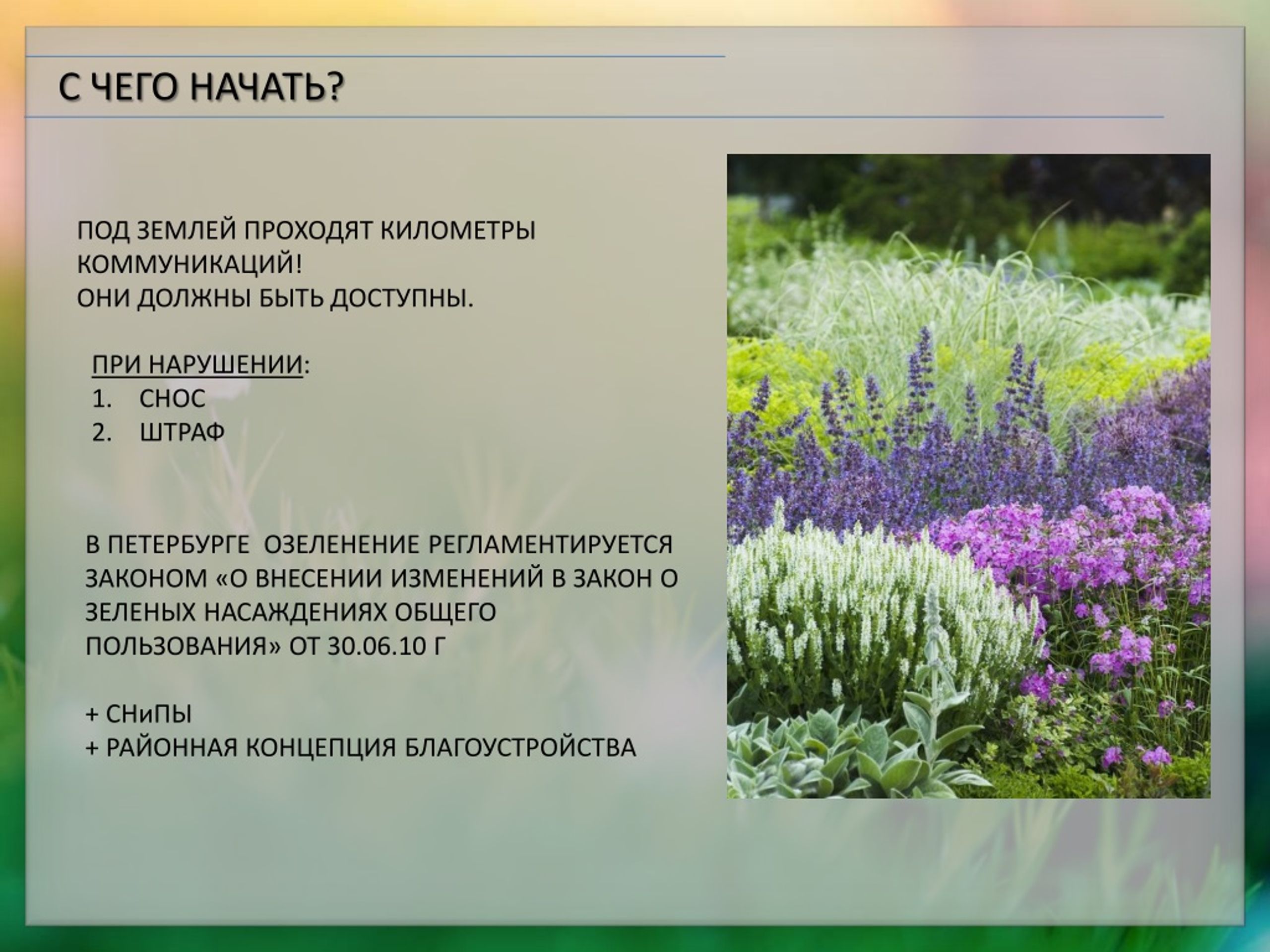Select the line 'ПОД ЗЕМЛЕЙ ПРОХОДЯТ КИЛОМЕТРЫ'
The image size is (1270, 952).
click(x=306, y=231)
